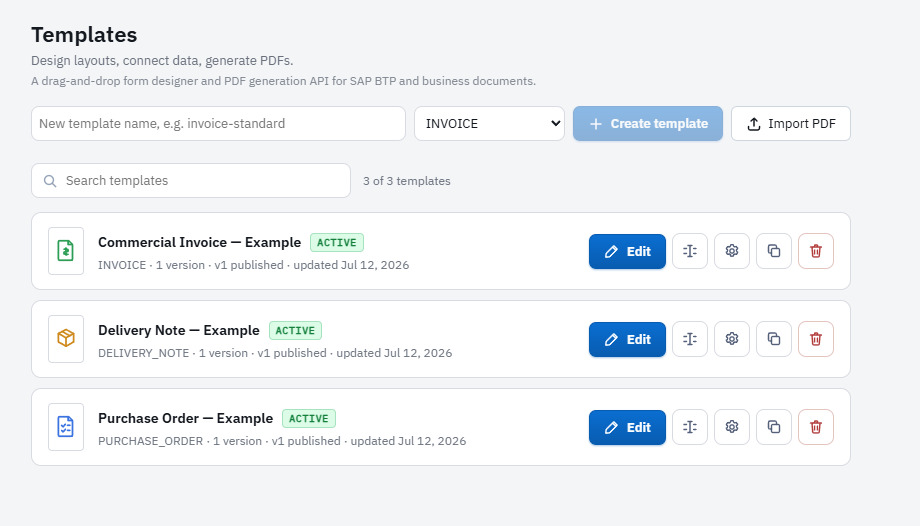Duplicate the Commercial Invoice template

pos(773,251)
